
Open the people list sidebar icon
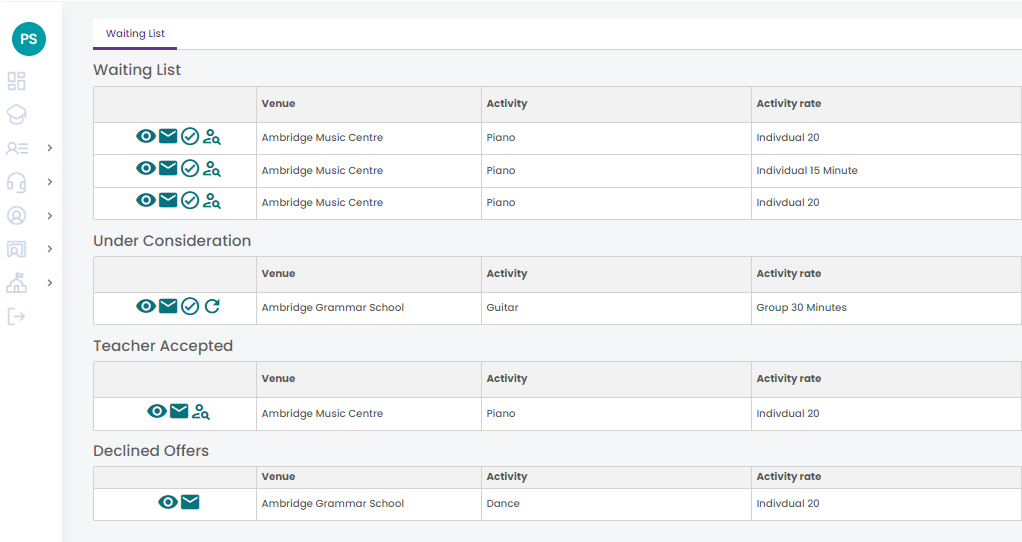pos(17,149)
